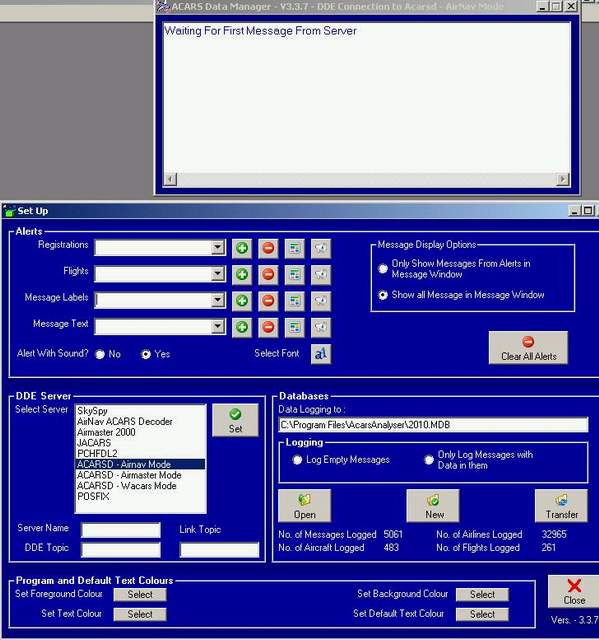Expand the Message Text dropdown
The height and width of the screenshot is (640, 599).
click(x=218, y=327)
